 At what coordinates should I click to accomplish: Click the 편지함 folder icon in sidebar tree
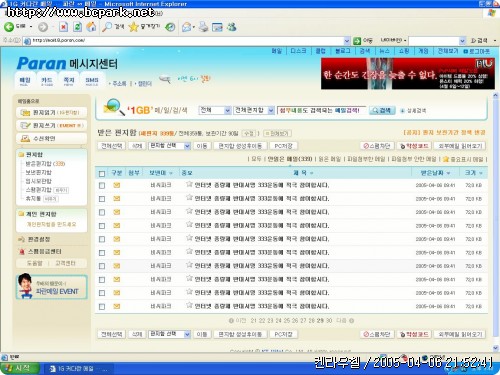click(x=21, y=155)
